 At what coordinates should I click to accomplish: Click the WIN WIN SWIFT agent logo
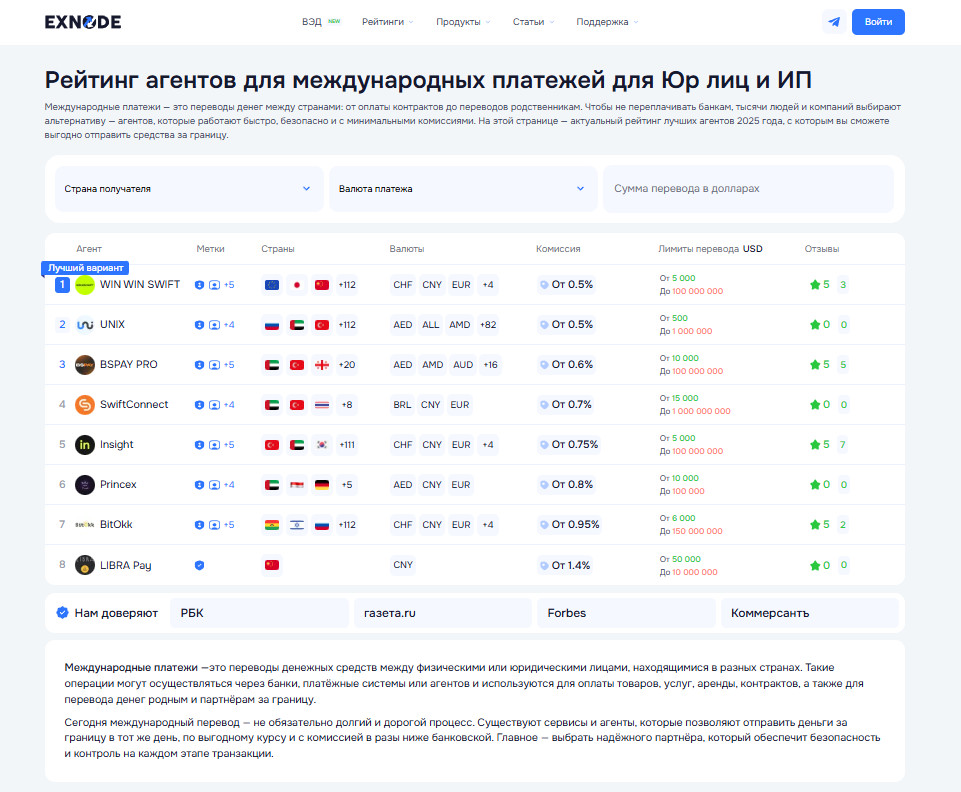click(x=85, y=285)
